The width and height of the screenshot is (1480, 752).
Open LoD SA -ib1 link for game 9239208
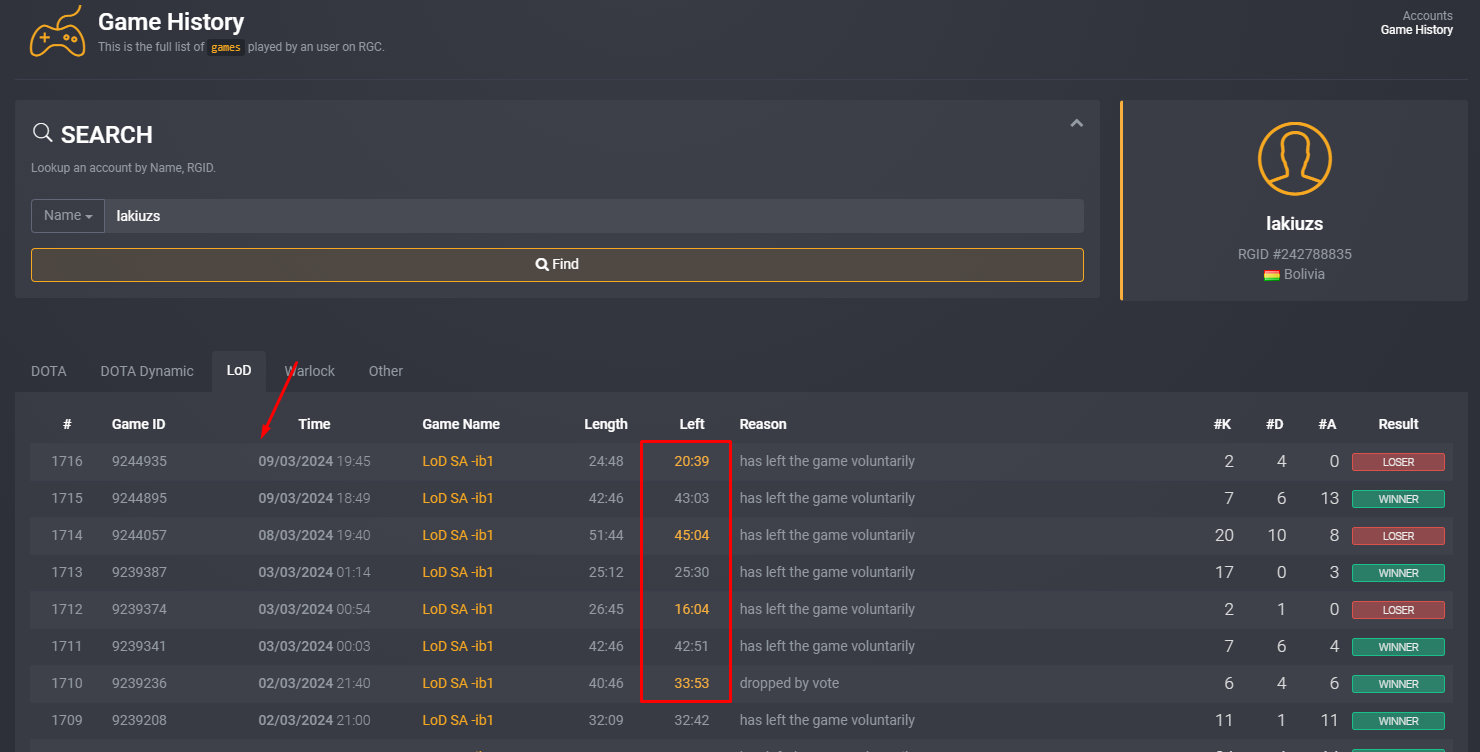458,720
